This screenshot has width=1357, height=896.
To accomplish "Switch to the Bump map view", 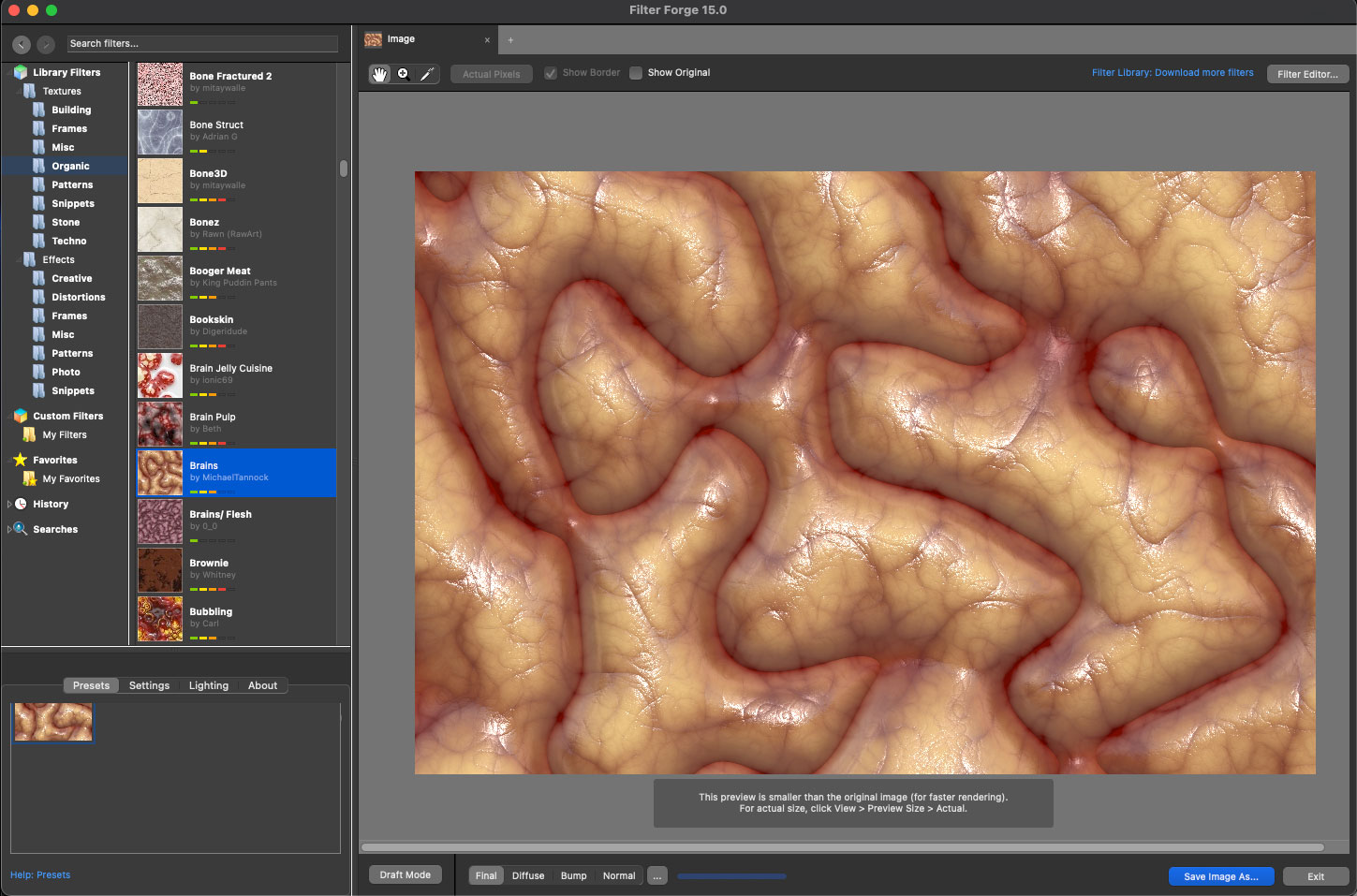I will 573,876.
